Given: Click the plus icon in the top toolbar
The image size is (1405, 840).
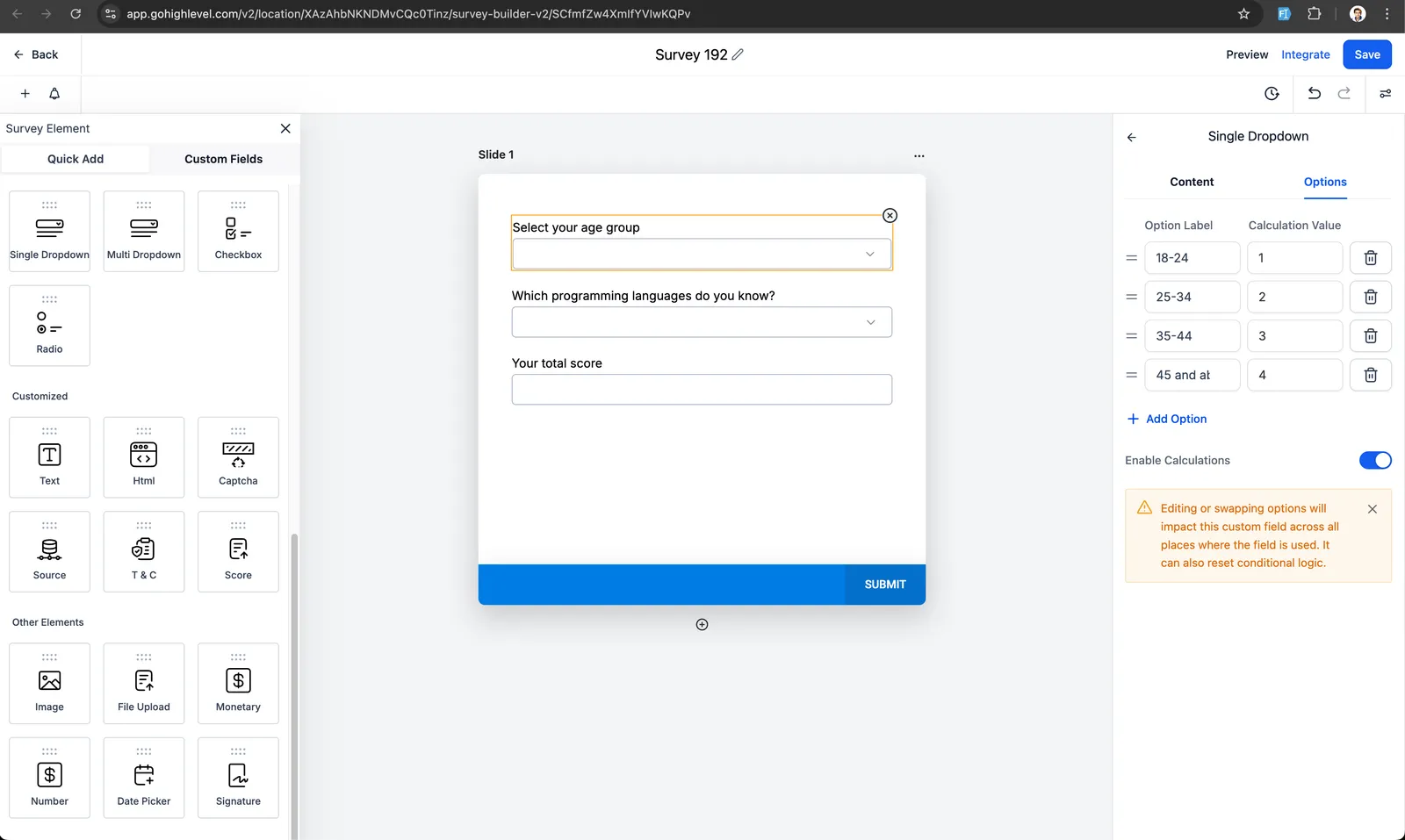Looking at the screenshot, I should pyautogui.click(x=25, y=94).
